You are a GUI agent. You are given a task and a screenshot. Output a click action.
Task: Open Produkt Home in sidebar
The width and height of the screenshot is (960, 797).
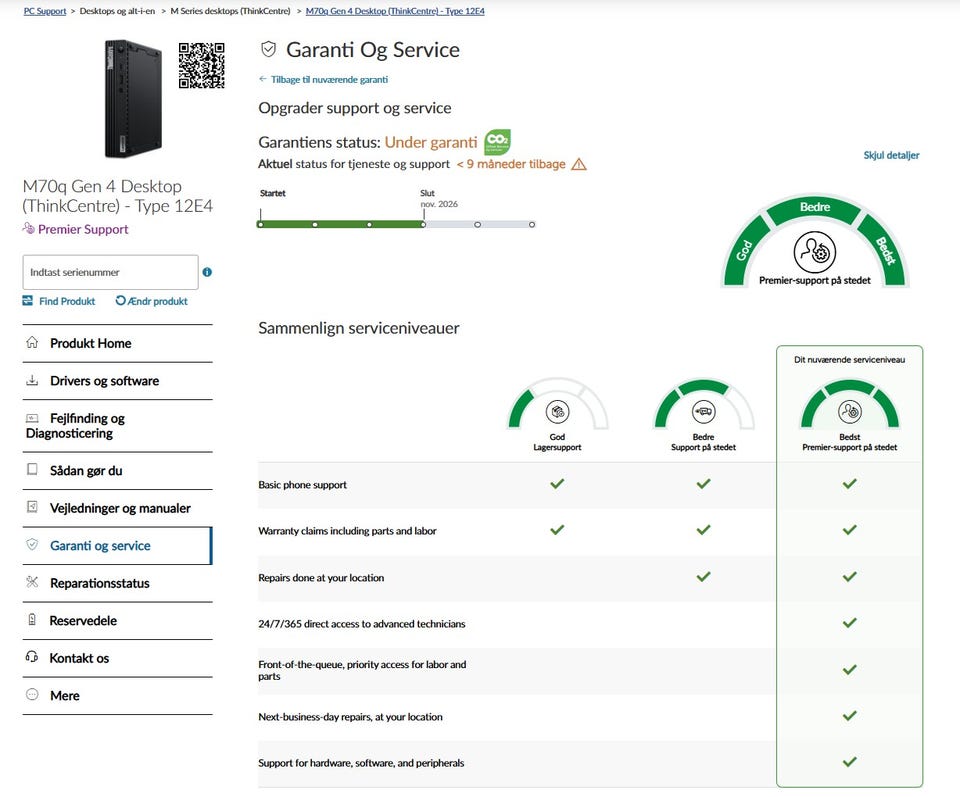point(90,343)
